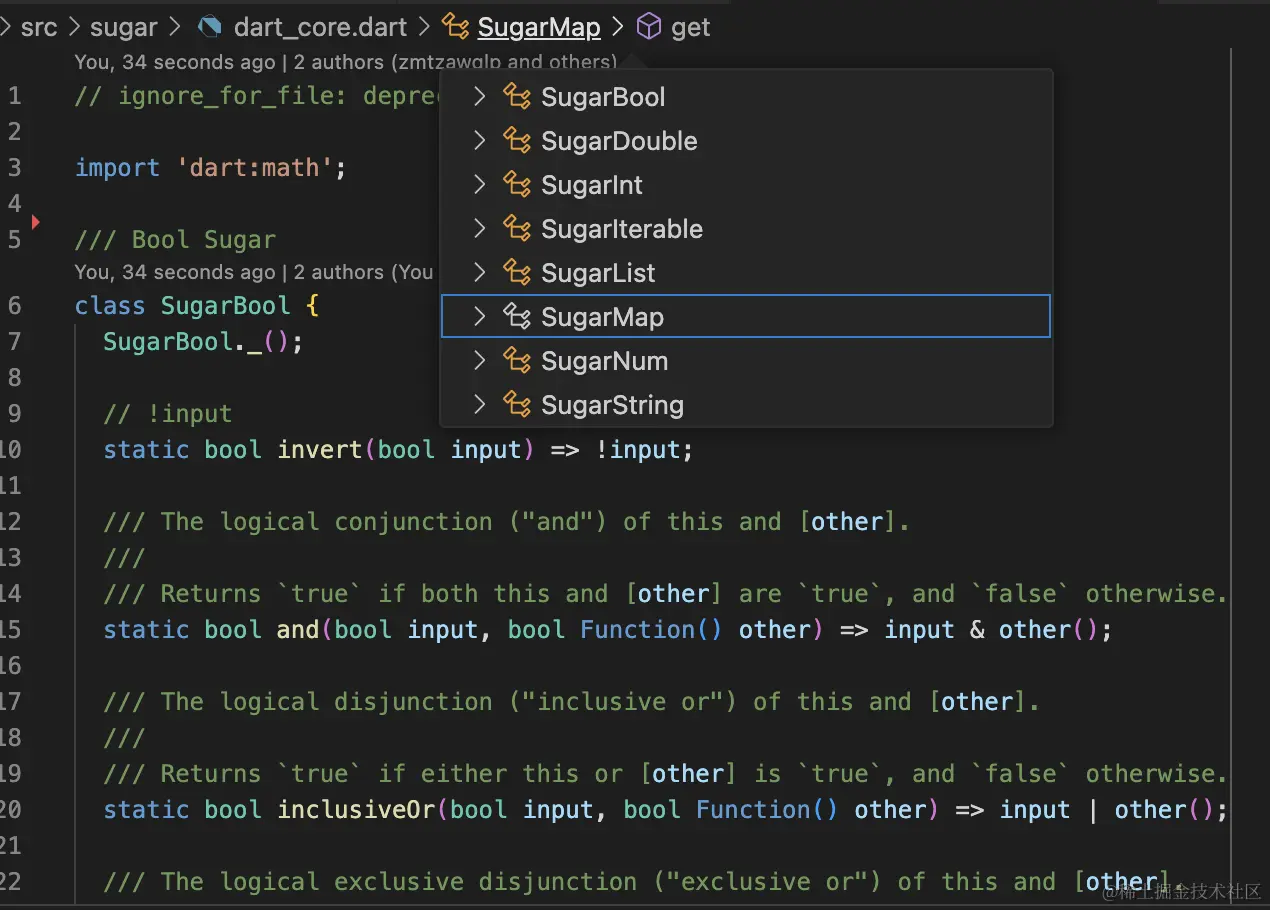Expand the SugarString entry chevron
Screen dimensions: 1270x910
(480, 405)
